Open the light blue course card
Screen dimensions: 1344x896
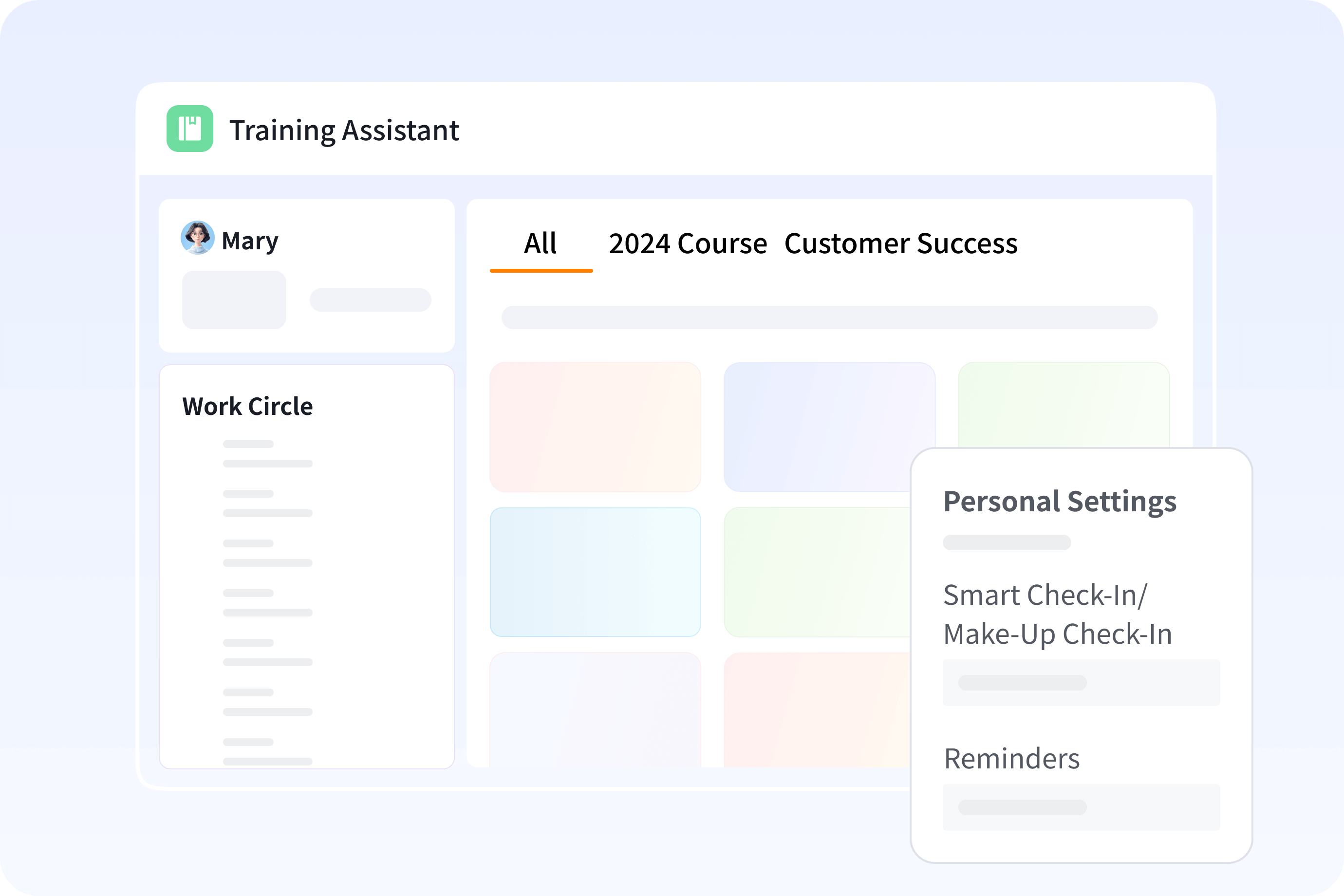click(595, 572)
